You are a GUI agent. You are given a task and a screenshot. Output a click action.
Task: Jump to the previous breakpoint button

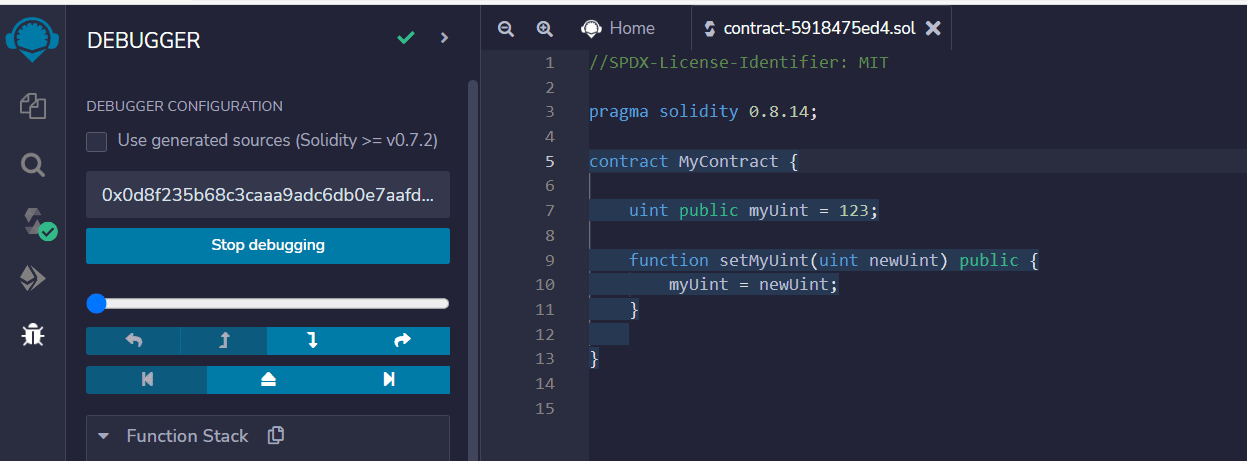point(147,380)
